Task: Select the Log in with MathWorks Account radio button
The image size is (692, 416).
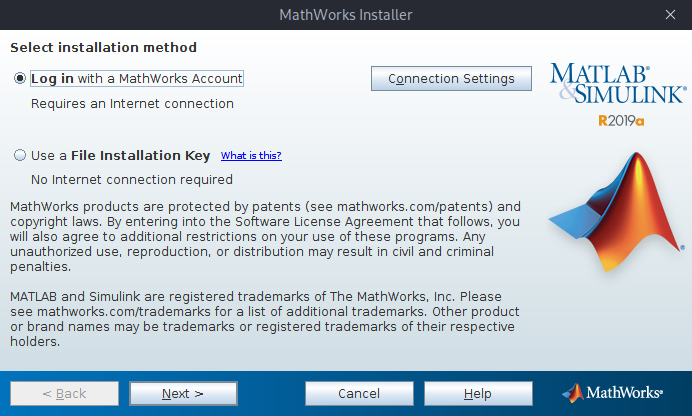Action: click(20, 79)
